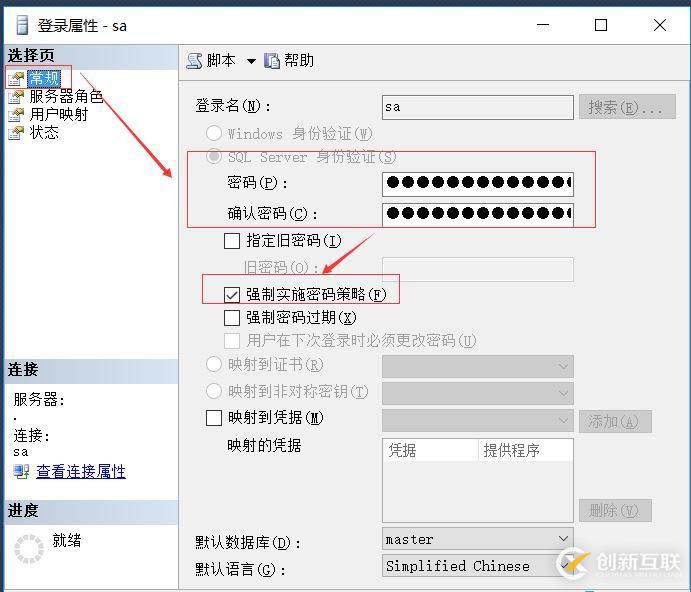Open the 脚本 dropdown arrow
The image size is (691, 592).
coord(251,61)
